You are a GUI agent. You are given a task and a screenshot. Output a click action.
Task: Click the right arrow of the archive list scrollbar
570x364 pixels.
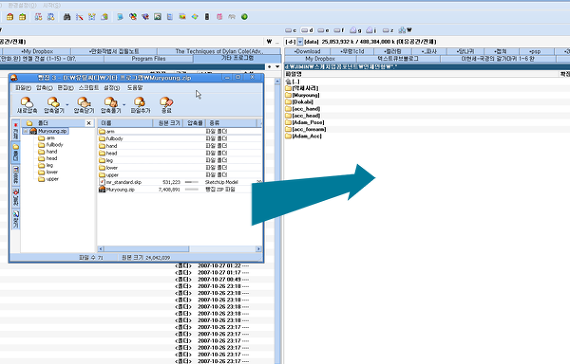(258, 249)
